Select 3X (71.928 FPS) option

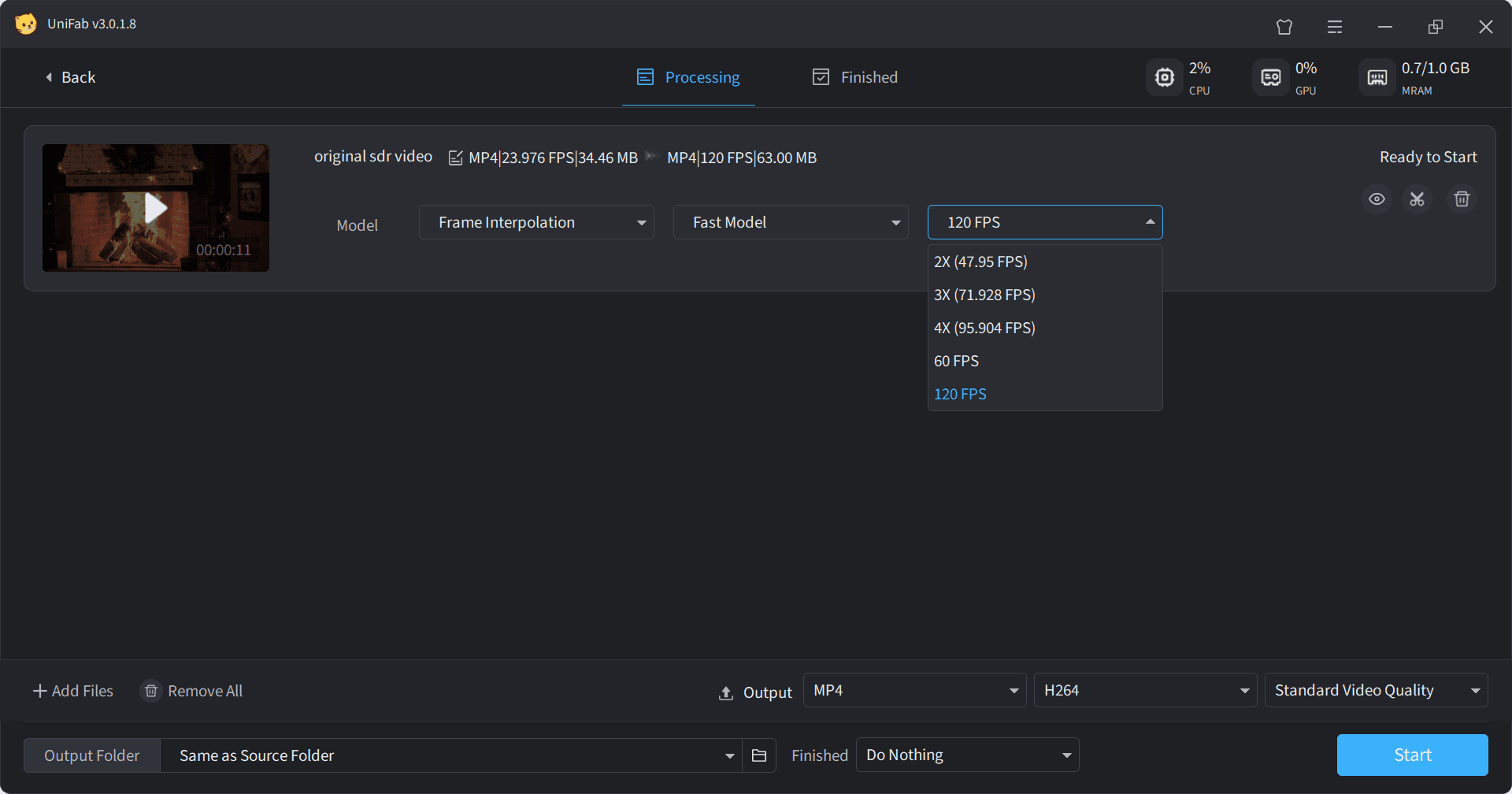pos(1045,295)
